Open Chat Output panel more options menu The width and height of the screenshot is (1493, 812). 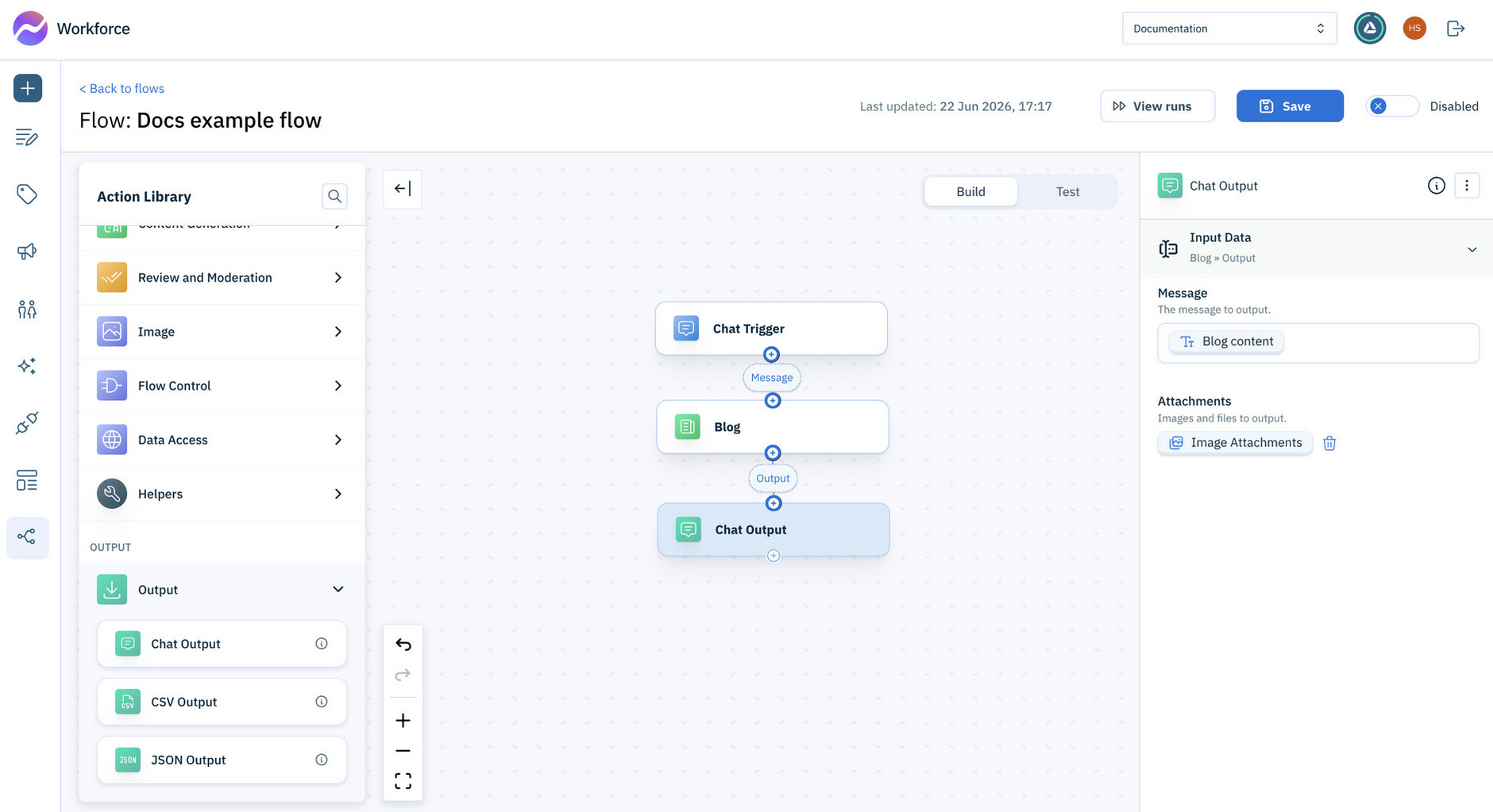(x=1467, y=186)
